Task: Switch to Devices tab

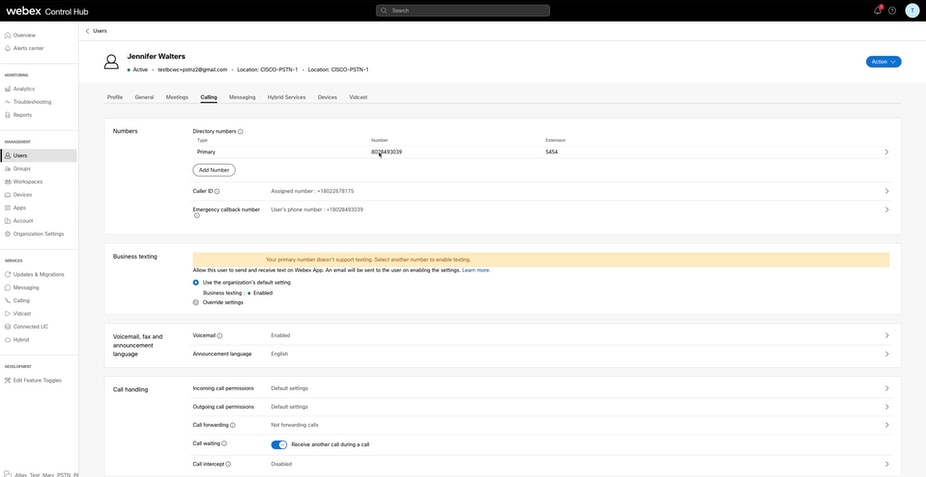Action: tap(327, 97)
